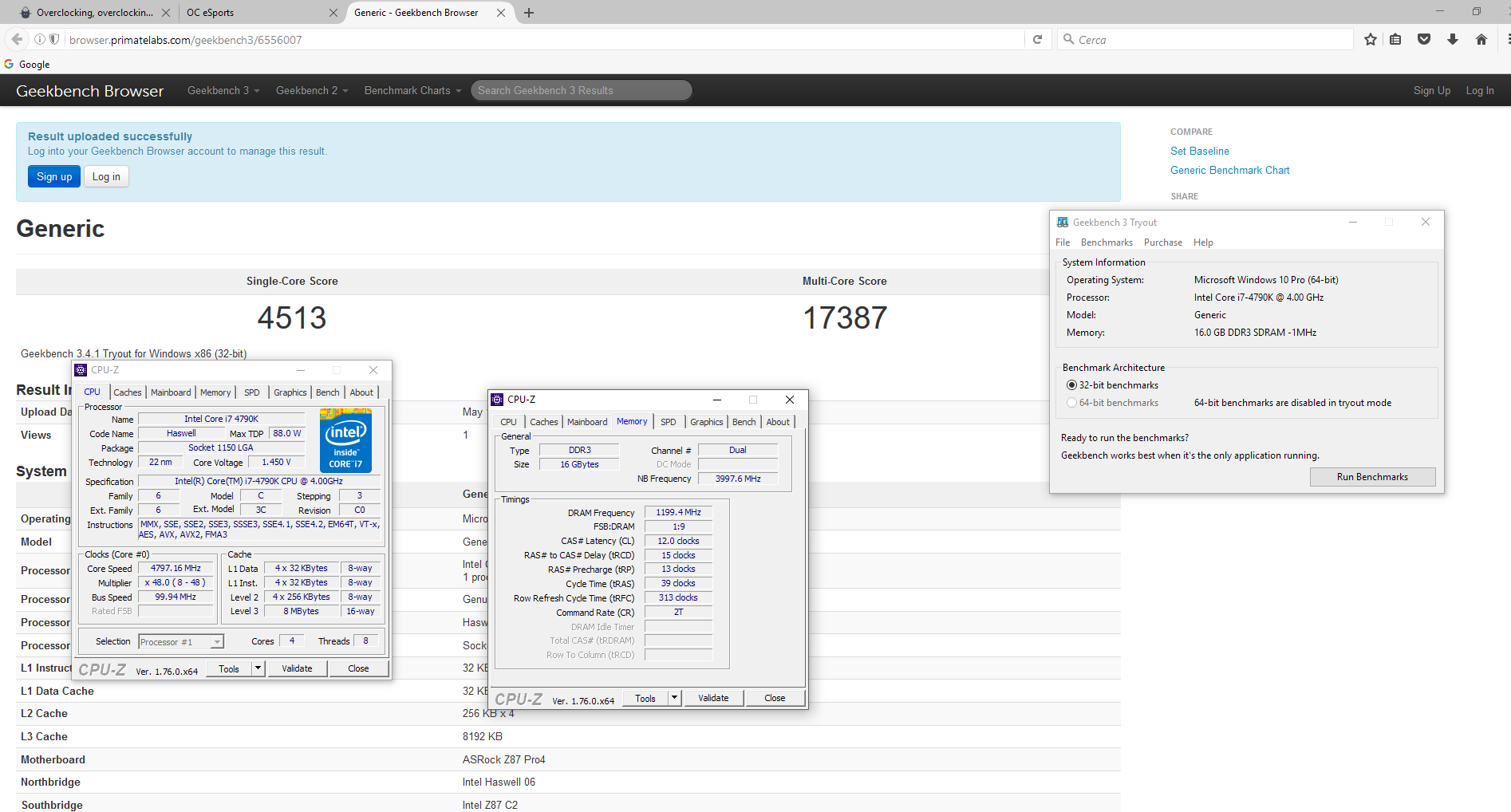
Task: Open the Geekbench 2 navigation dropdown
Action: coord(312,91)
